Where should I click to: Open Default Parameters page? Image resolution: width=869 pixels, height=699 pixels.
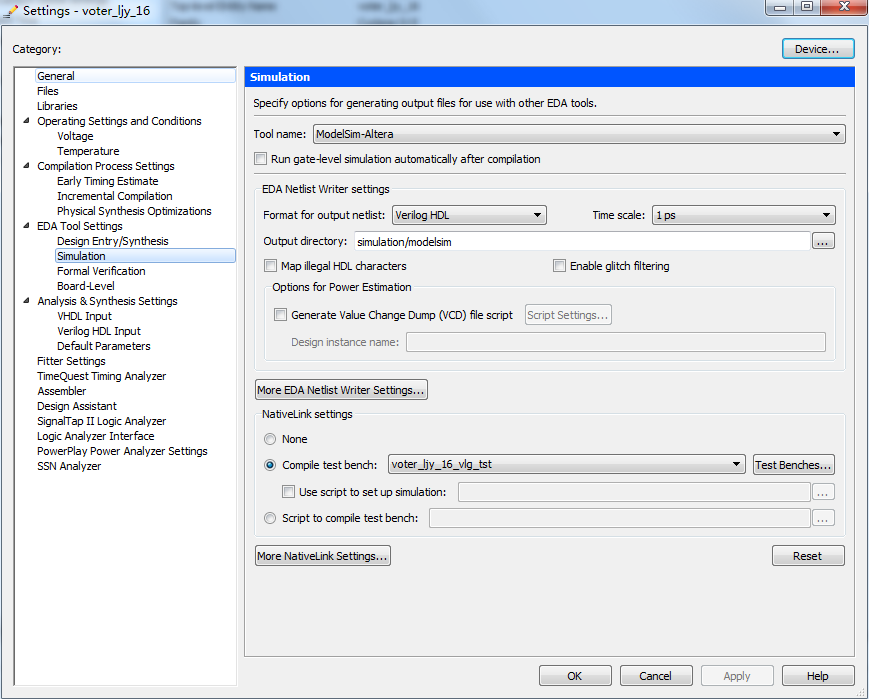tap(104, 345)
